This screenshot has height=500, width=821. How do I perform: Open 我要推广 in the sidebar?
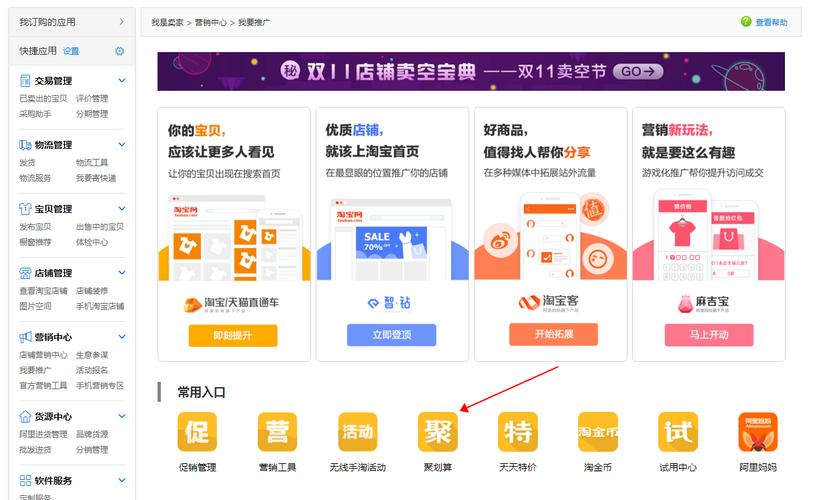pos(35,370)
